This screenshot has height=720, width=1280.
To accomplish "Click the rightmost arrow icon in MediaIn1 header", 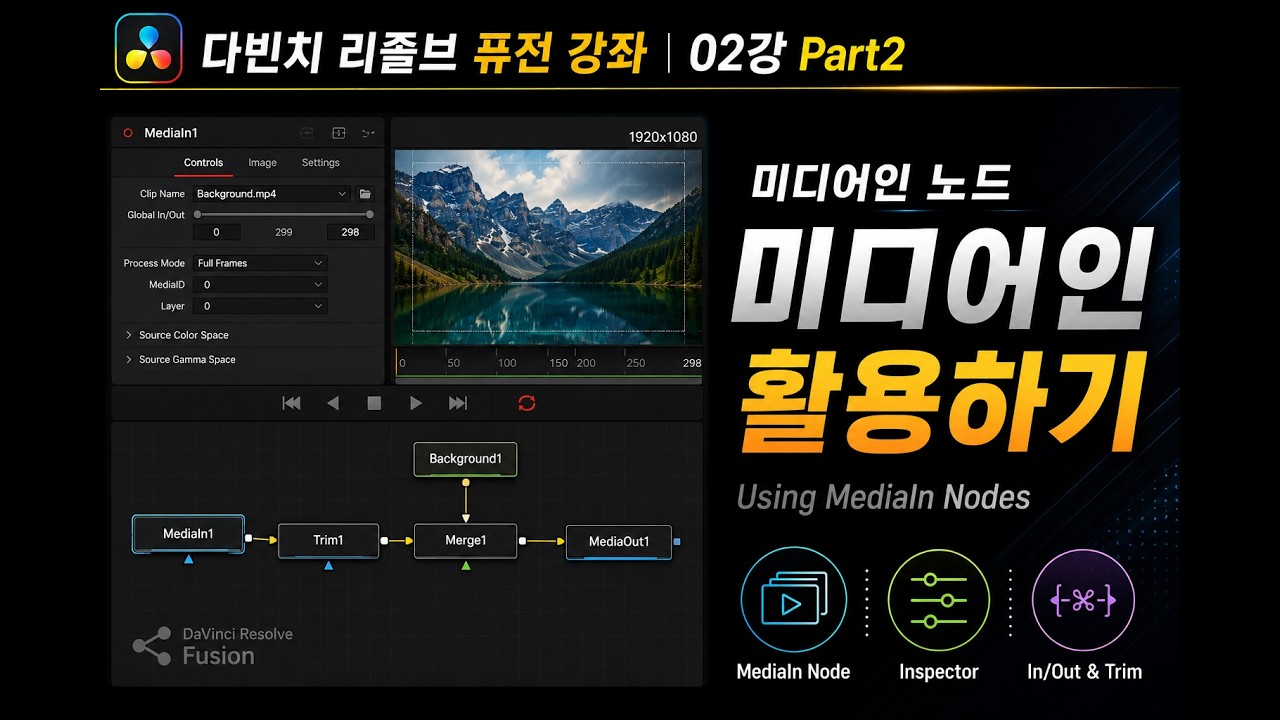I will click(368, 133).
